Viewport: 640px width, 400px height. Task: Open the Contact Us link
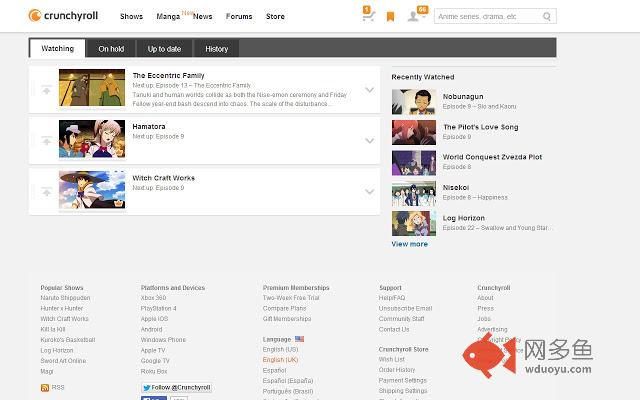394,329
